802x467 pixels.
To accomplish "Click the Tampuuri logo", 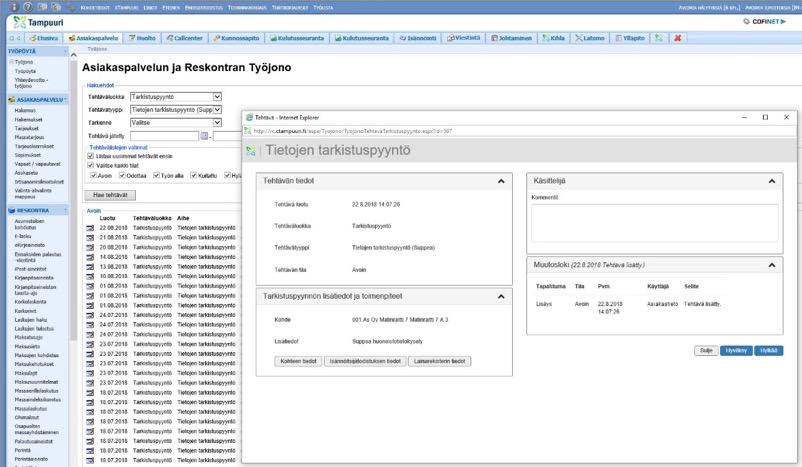I will coord(38,23).
